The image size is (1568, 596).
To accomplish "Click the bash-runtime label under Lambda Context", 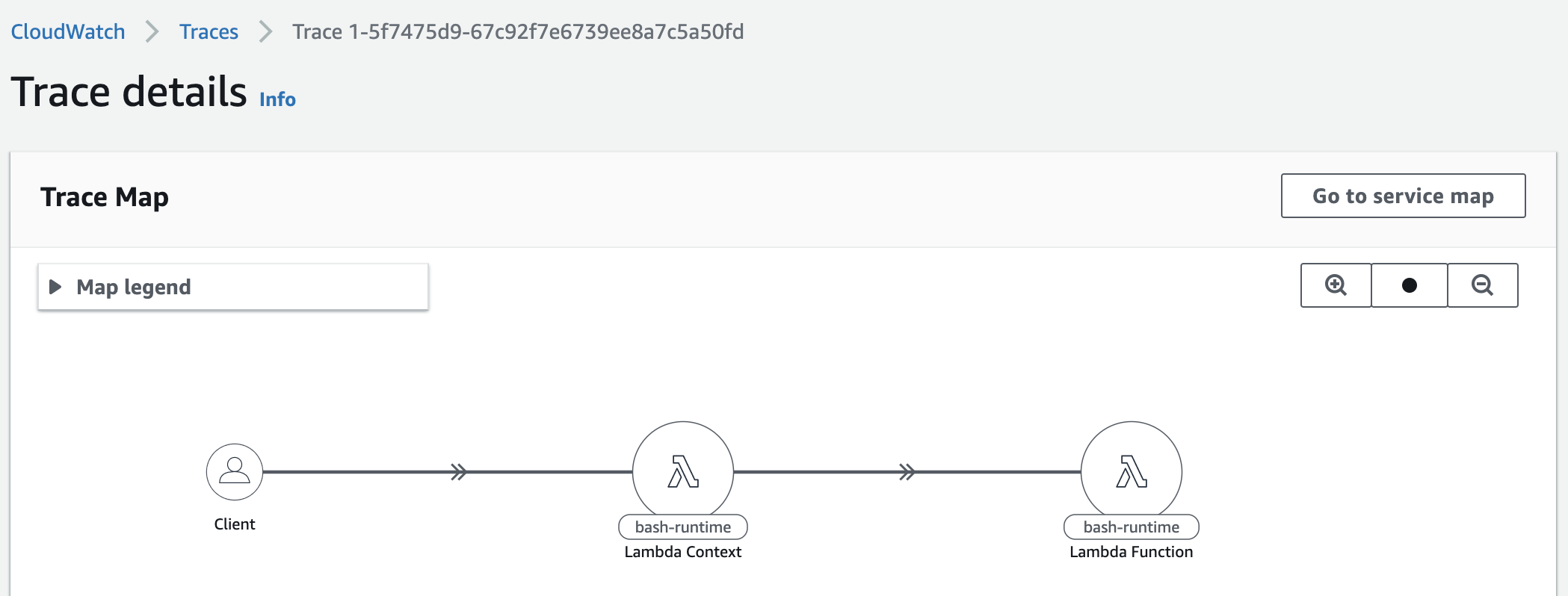I will [683, 527].
